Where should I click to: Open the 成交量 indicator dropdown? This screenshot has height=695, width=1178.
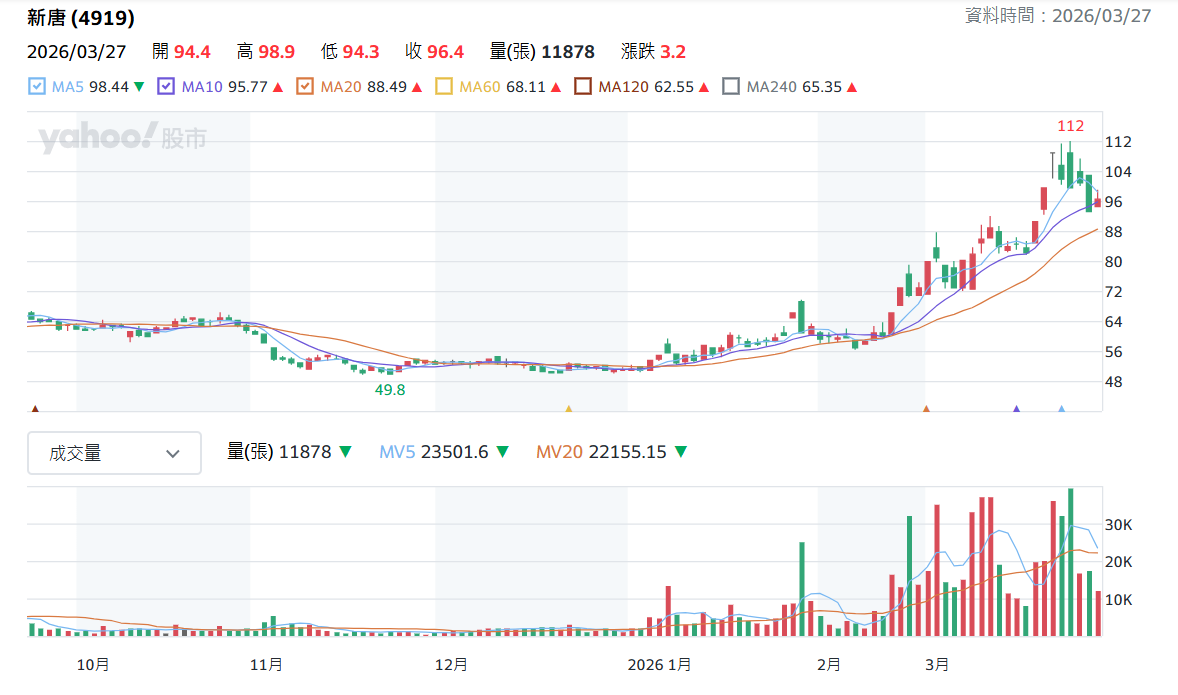(x=114, y=453)
